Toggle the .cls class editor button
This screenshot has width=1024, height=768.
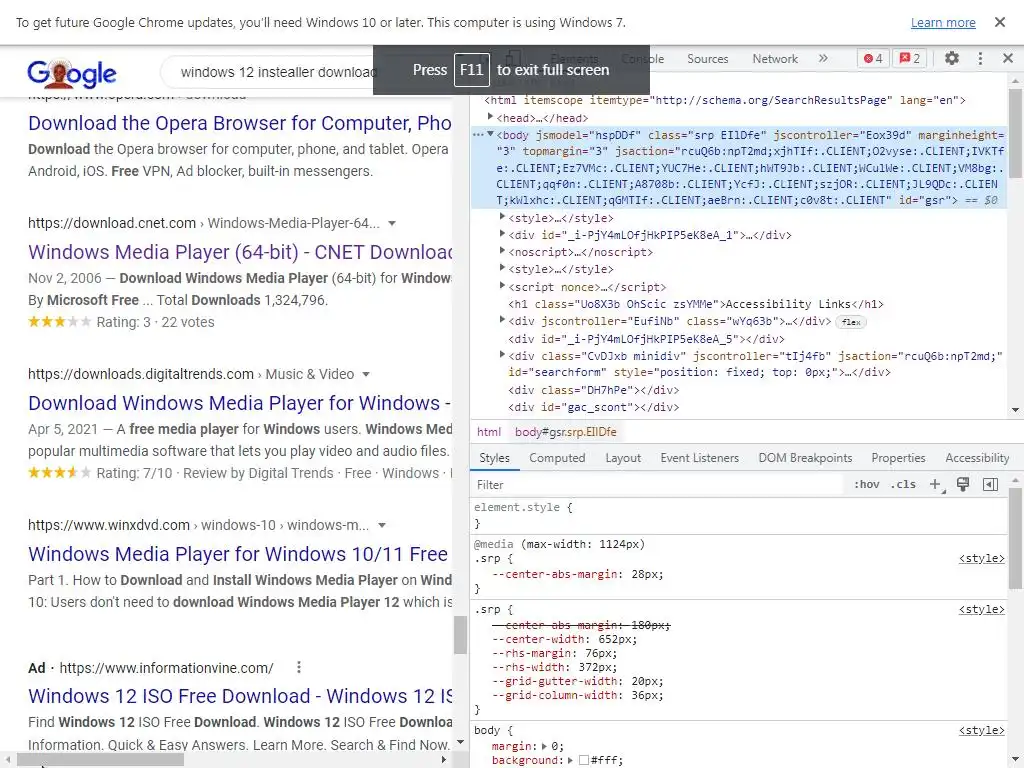(903, 485)
